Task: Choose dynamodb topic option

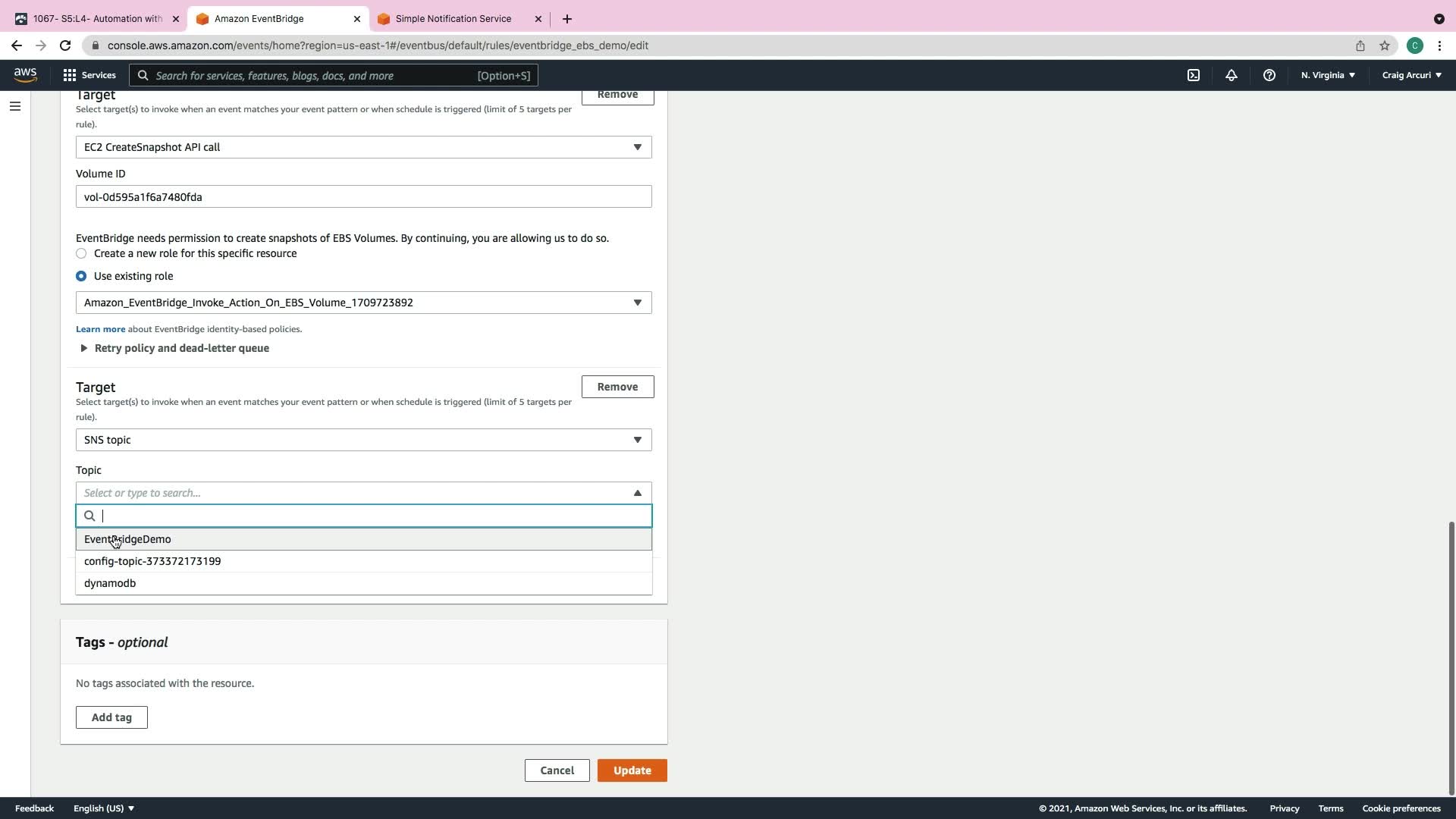Action: tap(110, 583)
